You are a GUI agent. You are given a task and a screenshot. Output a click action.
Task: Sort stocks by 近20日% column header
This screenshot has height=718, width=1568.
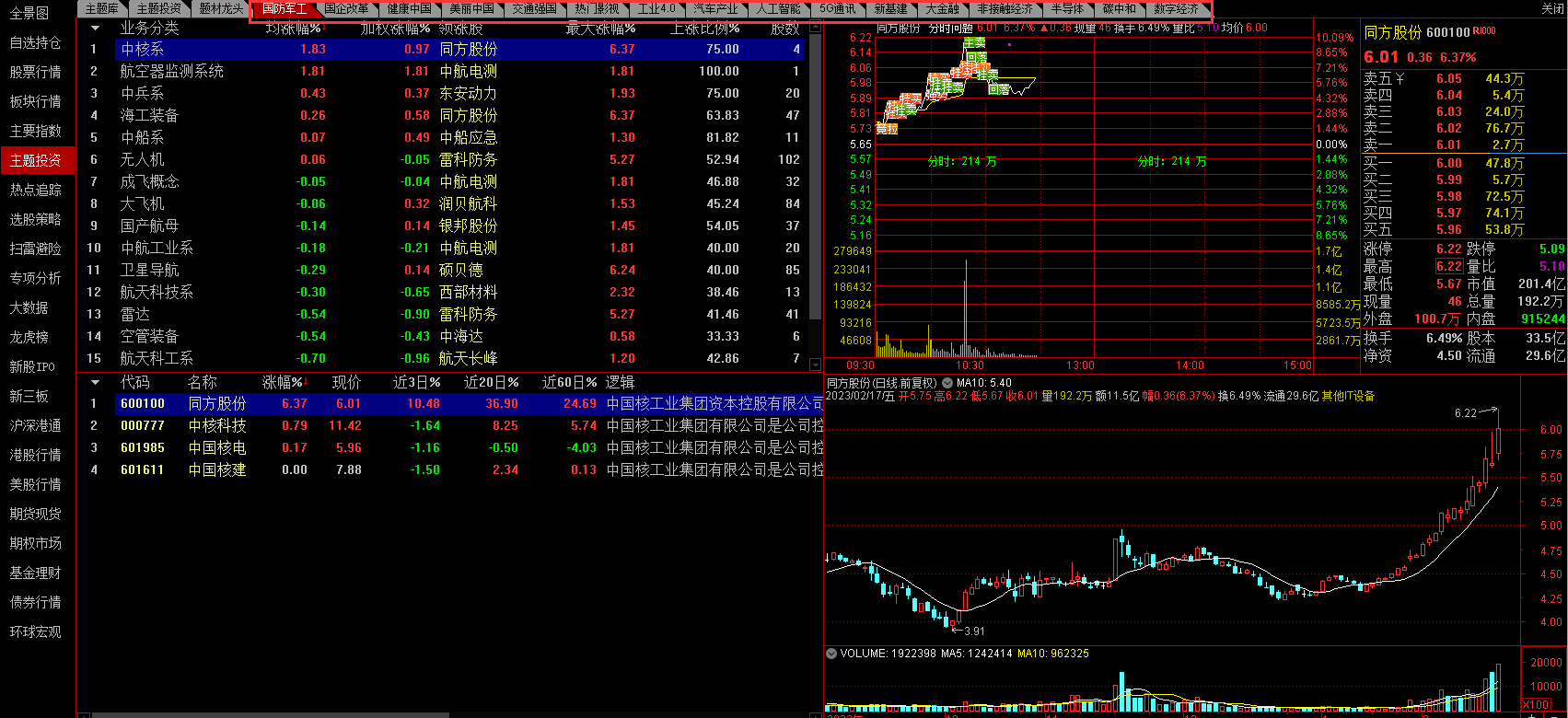(491, 382)
